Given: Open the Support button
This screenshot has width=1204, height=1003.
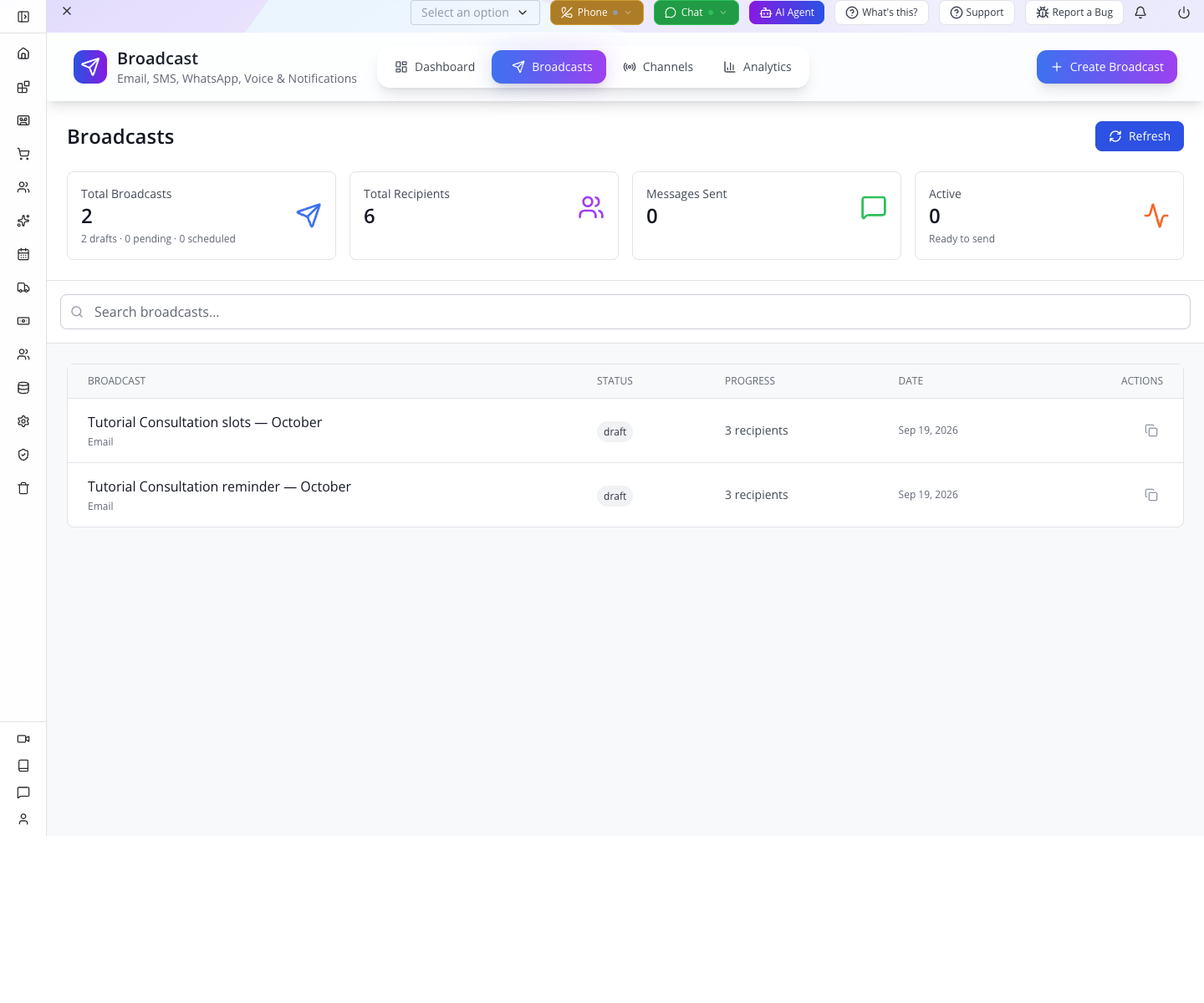Looking at the screenshot, I should pyautogui.click(x=977, y=13).
